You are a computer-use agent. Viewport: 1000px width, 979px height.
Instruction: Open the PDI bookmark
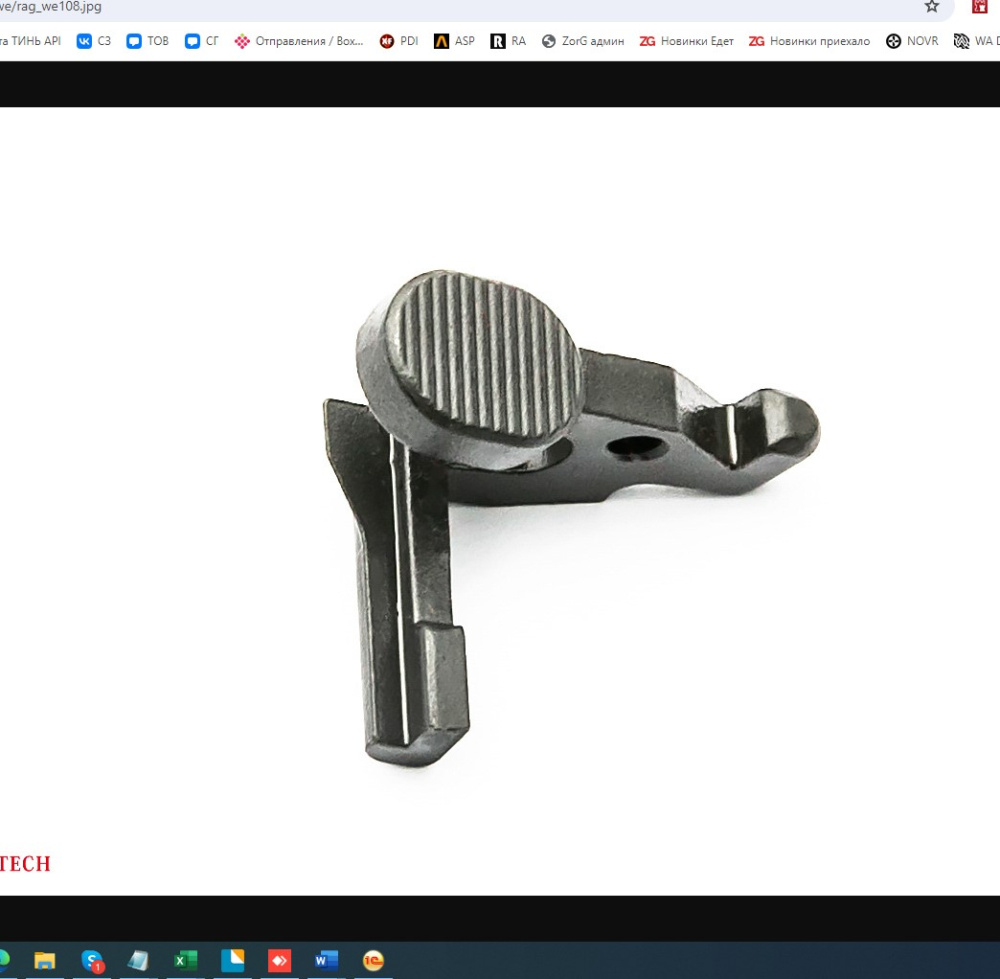[399, 41]
